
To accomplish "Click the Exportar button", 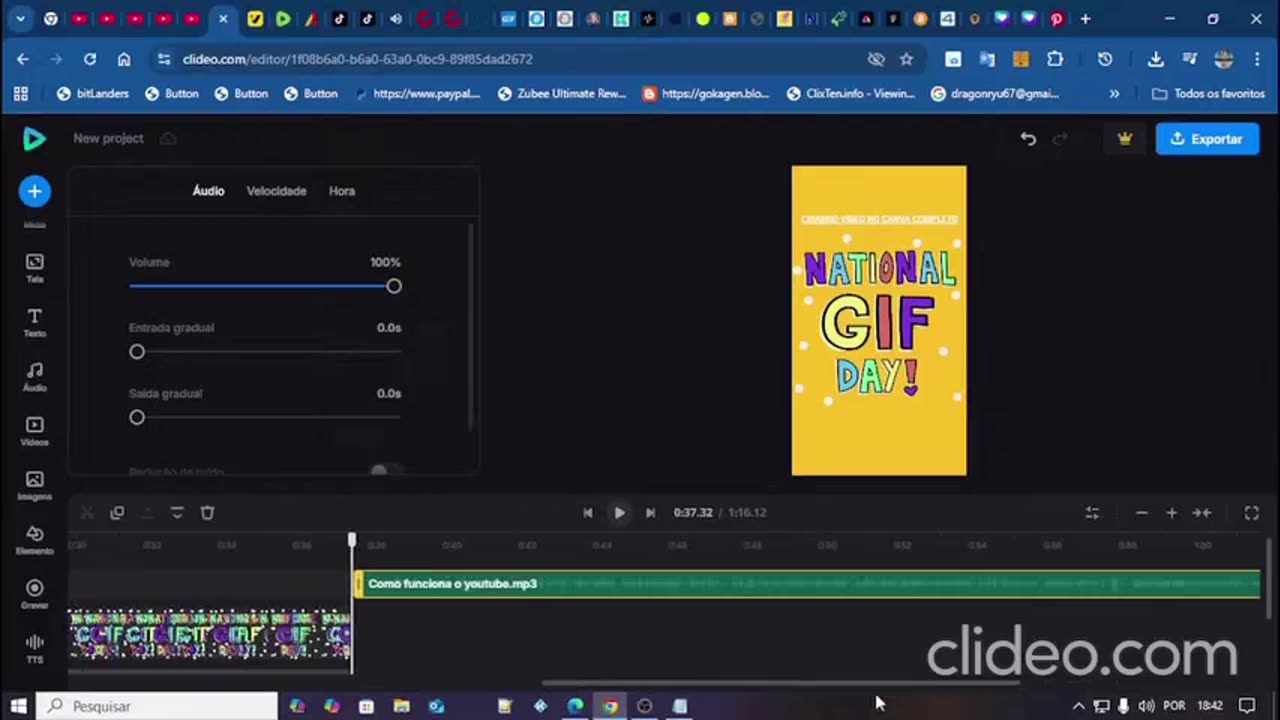I will point(1207,139).
